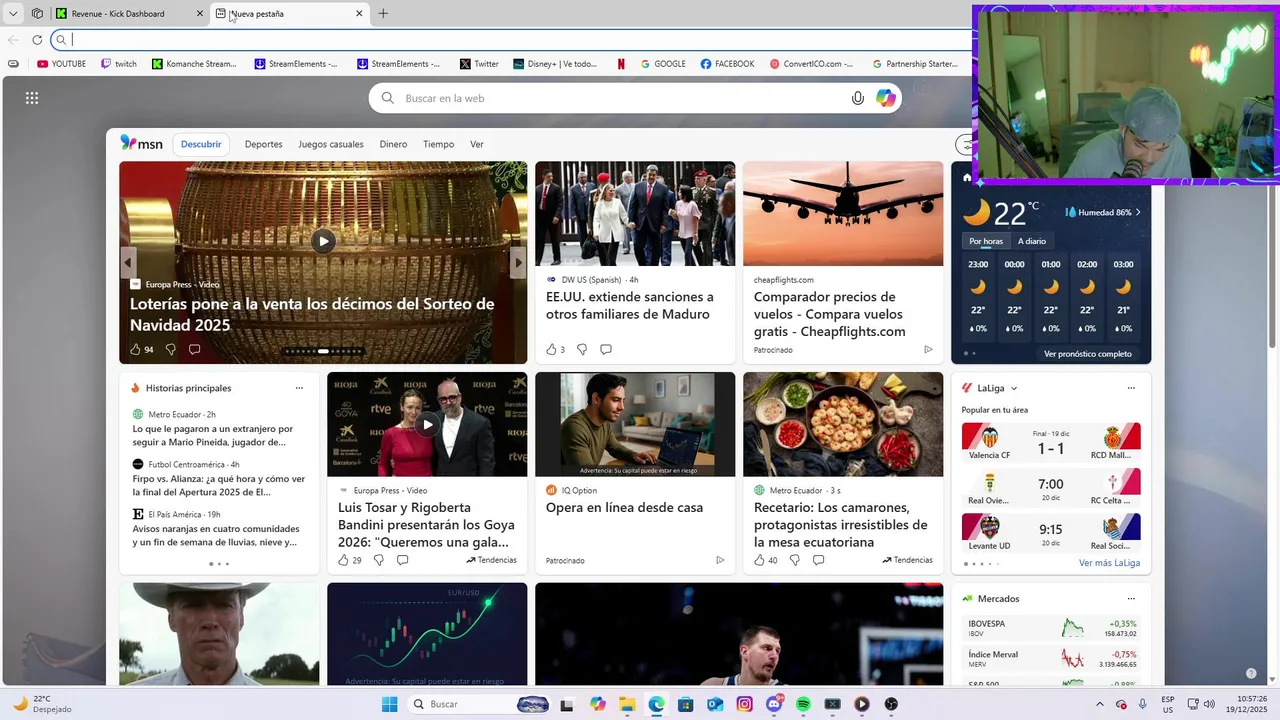Screen dimensions: 1280x720
Task: Open IBOVESPA market row
Action: tap(1052, 628)
